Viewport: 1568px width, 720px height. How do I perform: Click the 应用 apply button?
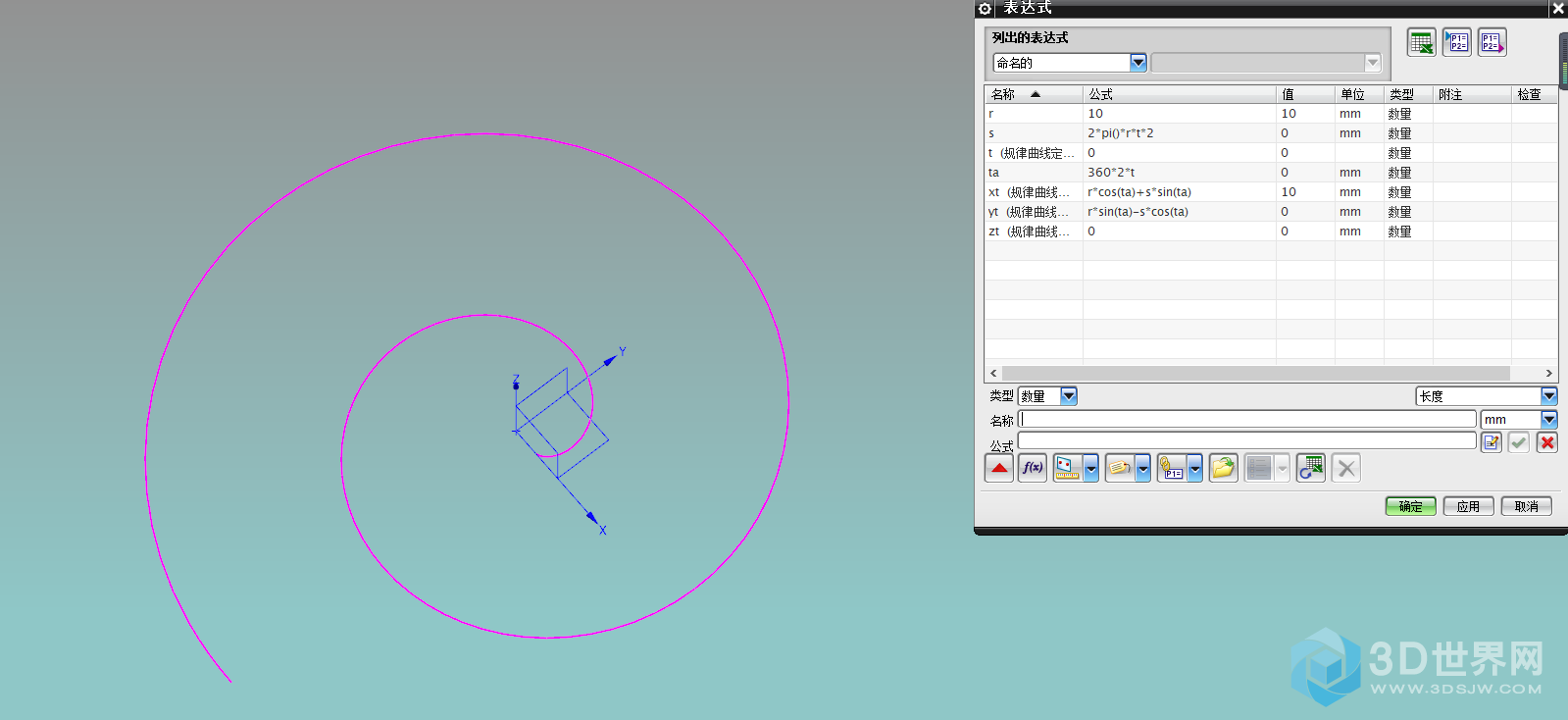1468,506
